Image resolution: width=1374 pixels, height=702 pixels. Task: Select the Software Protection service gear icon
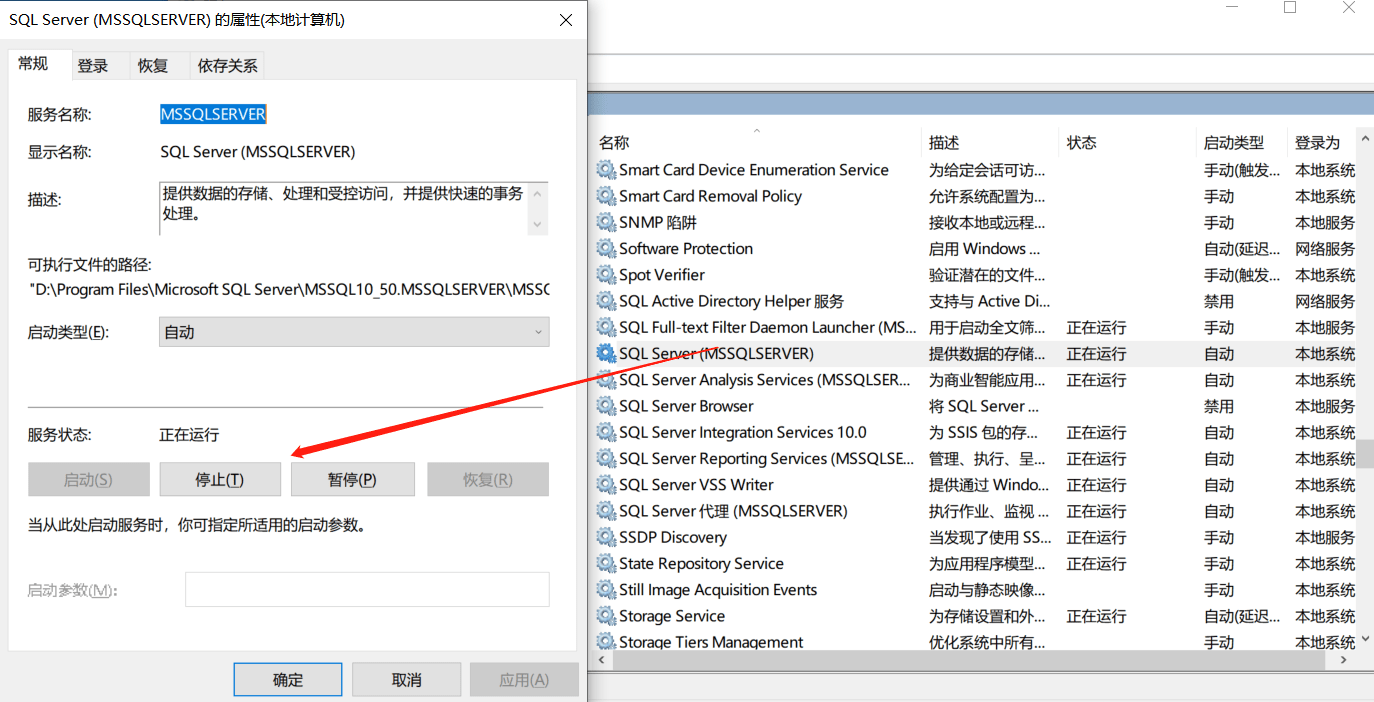606,248
